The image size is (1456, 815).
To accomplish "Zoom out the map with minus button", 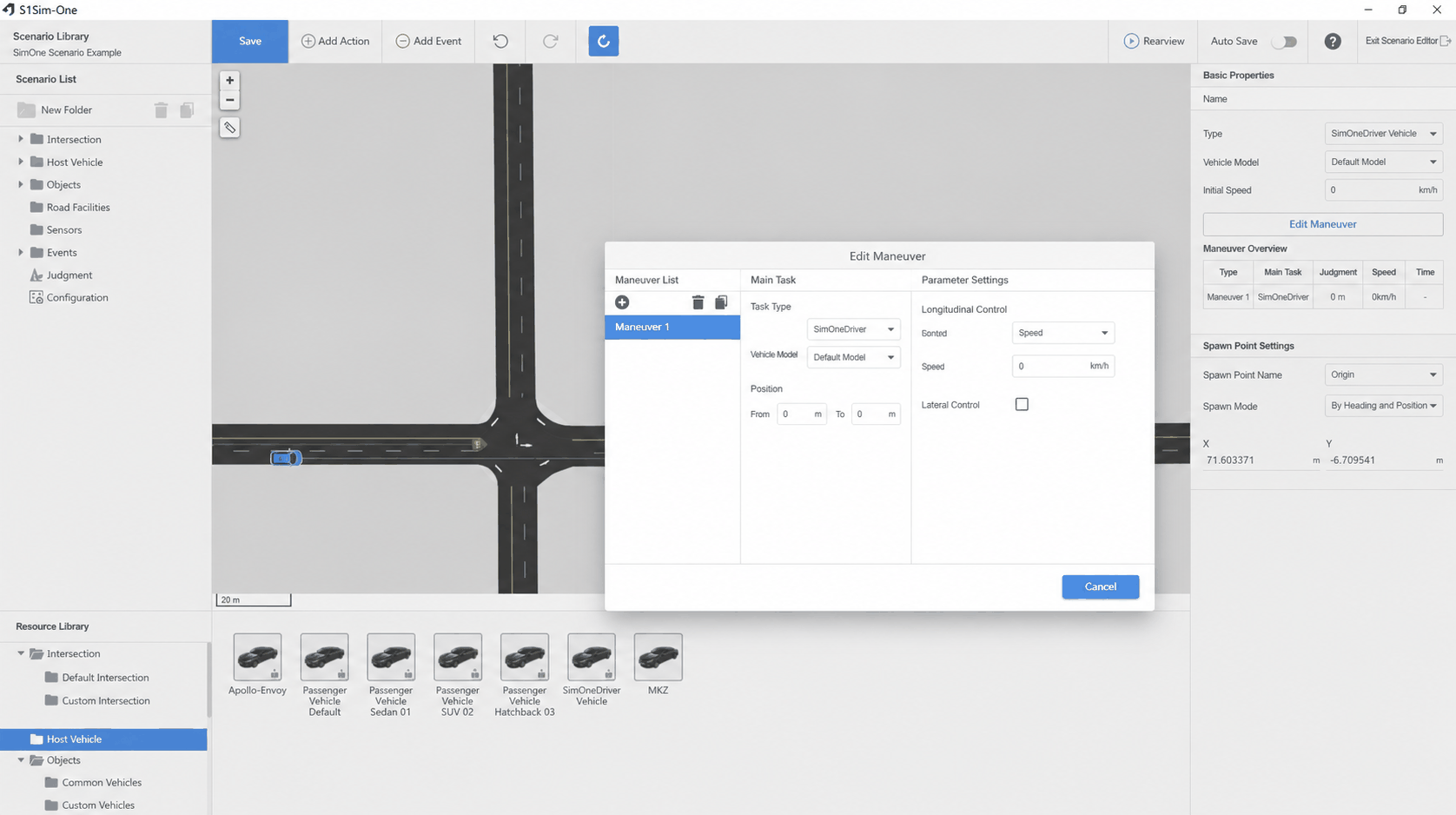I will [229, 100].
